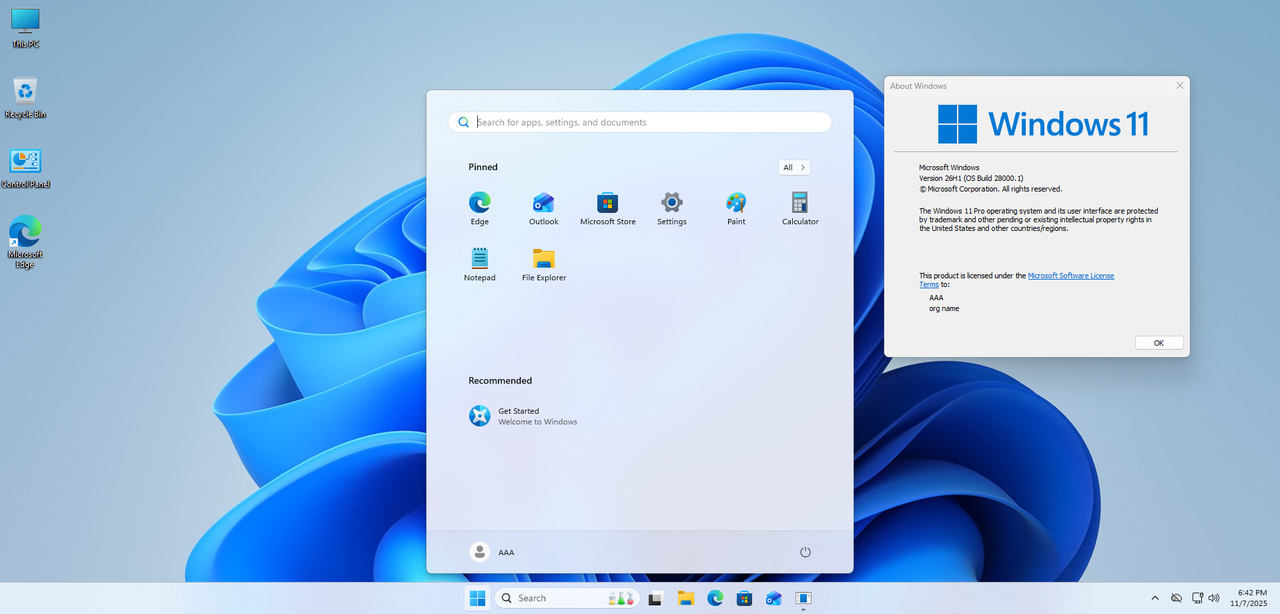
Task: Click About Windows app on taskbar
Action: click(x=802, y=598)
